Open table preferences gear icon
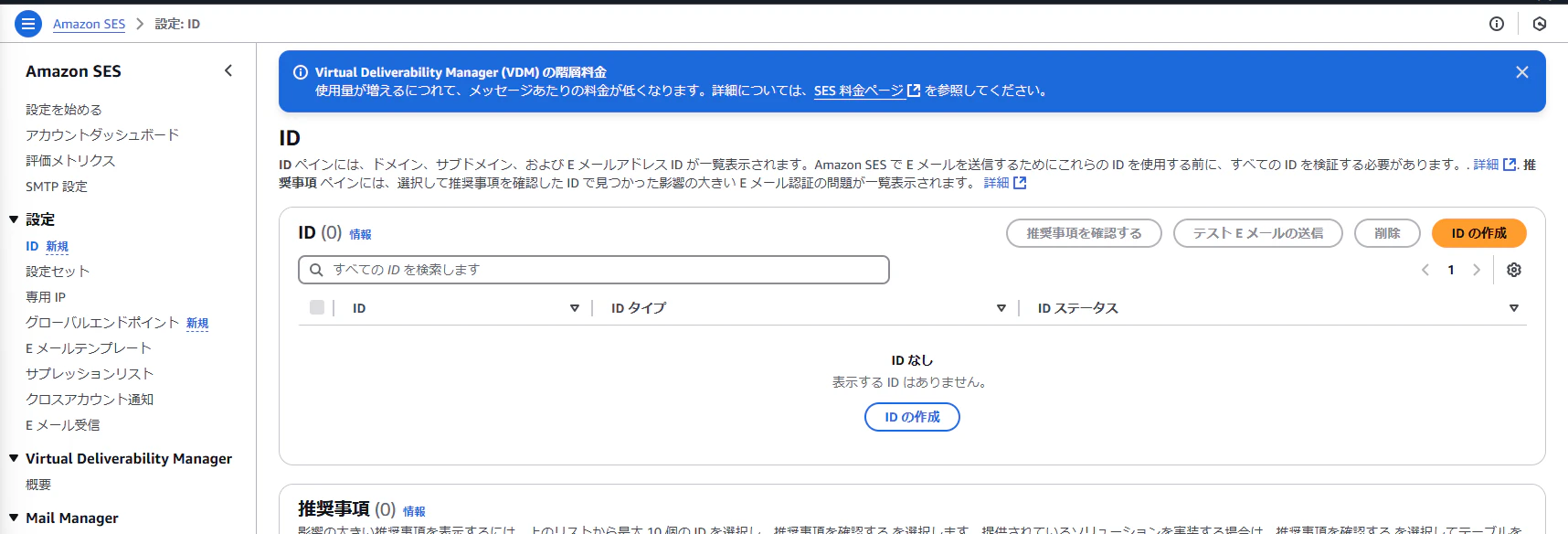Image resolution: width=1568 pixels, height=534 pixels. (x=1514, y=270)
